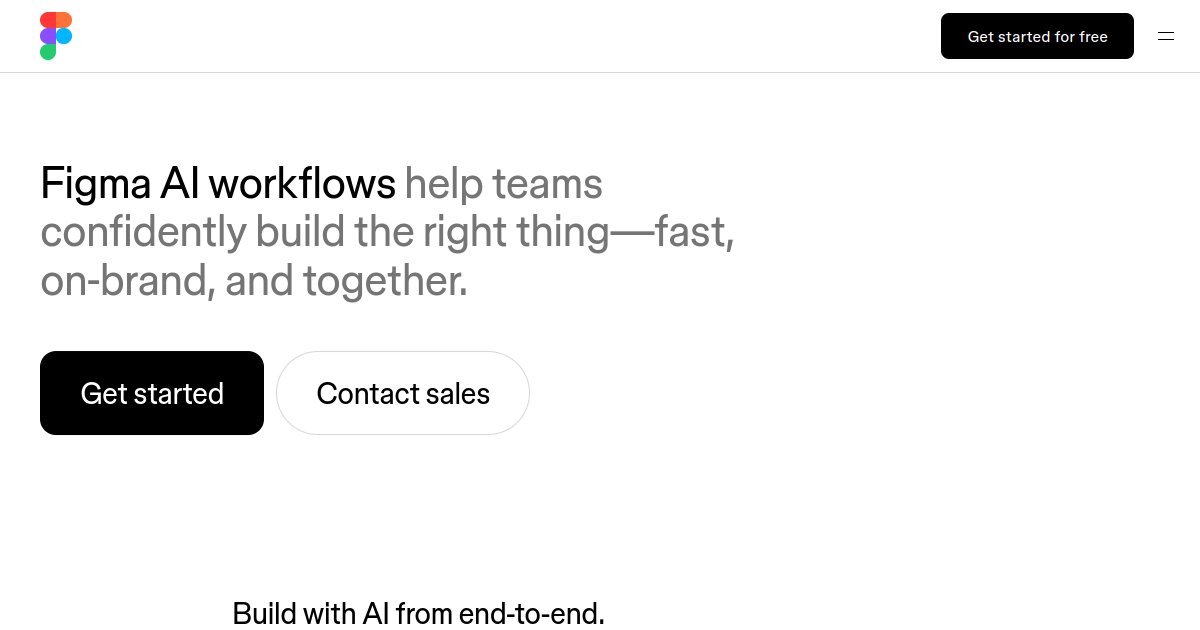Image resolution: width=1200 pixels, height=630 pixels.
Task: Click the bold 'Figma AI workflows' heading text
Action: tap(218, 184)
